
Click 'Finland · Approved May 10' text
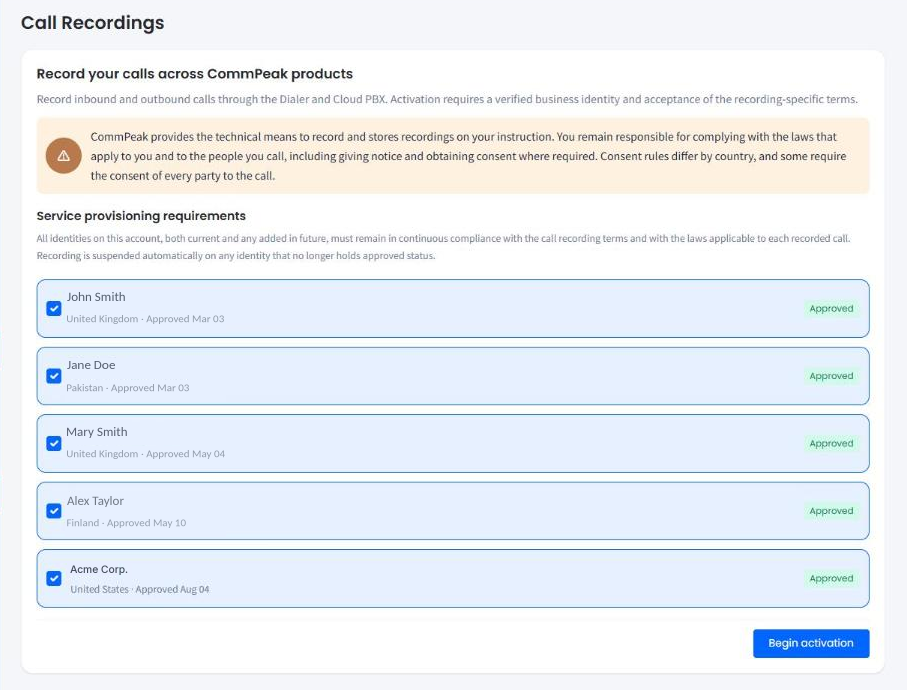tap(126, 523)
